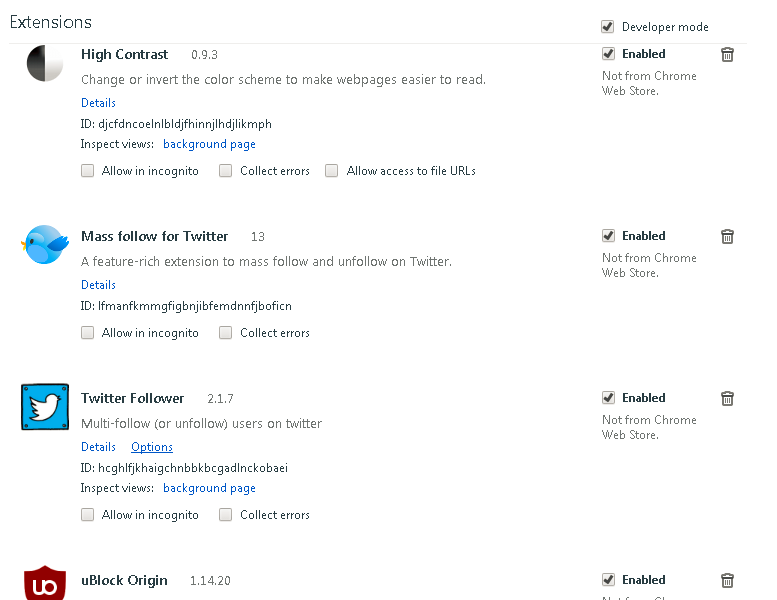
Task: Enable Collect errors for Mass follow for Twitter
Action: click(x=226, y=333)
